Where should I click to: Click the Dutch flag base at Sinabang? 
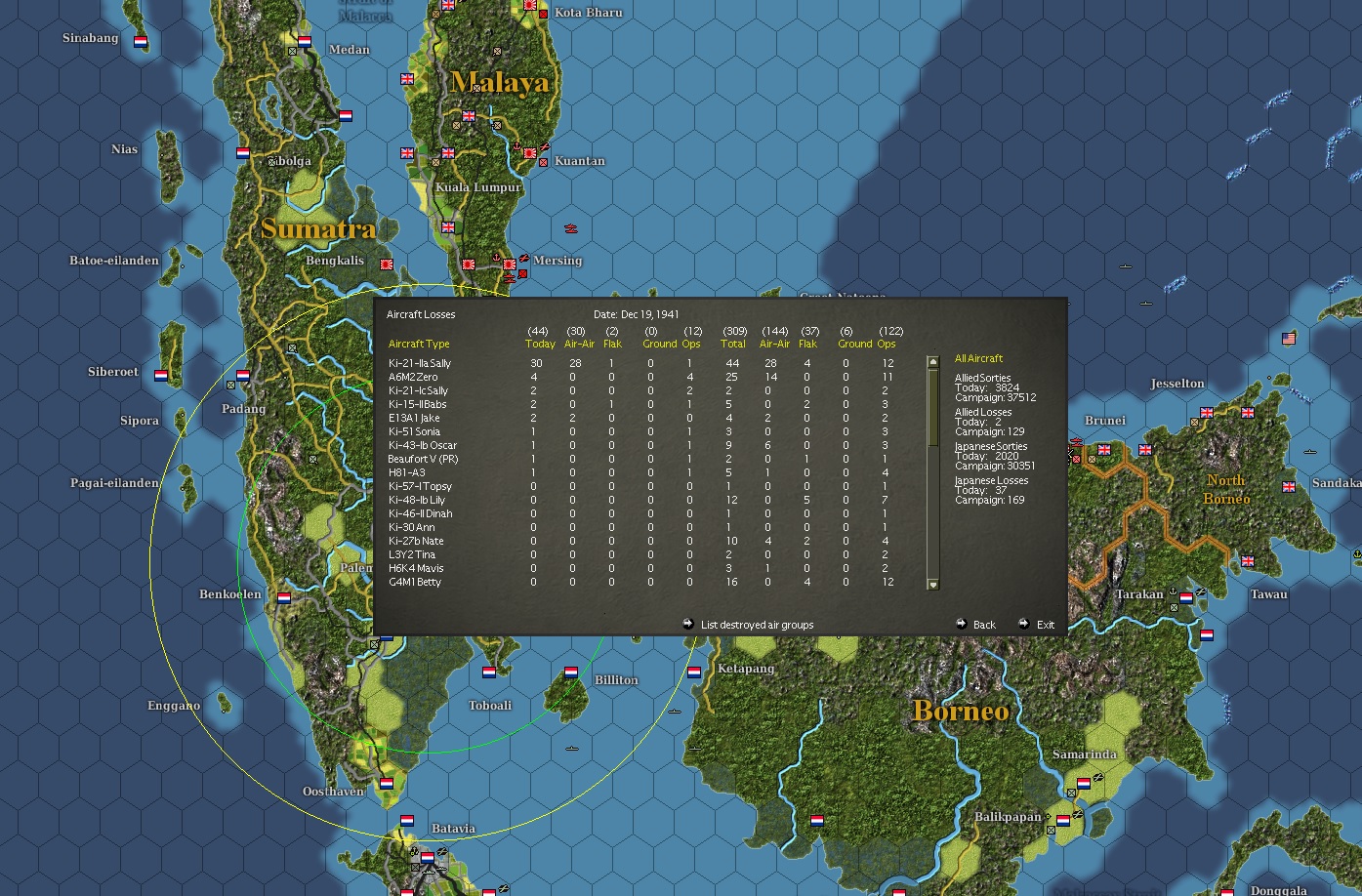tap(141, 43)
